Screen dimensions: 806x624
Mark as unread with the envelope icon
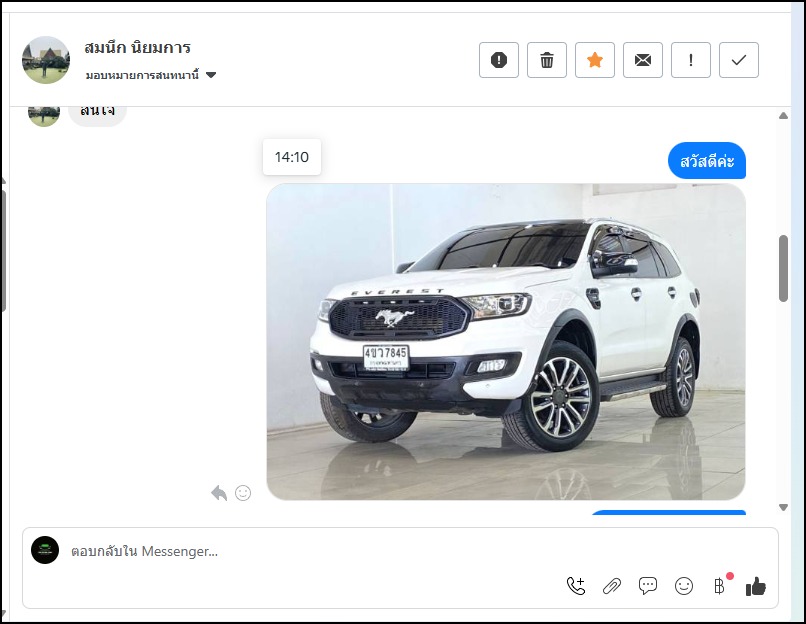[643, 60]
